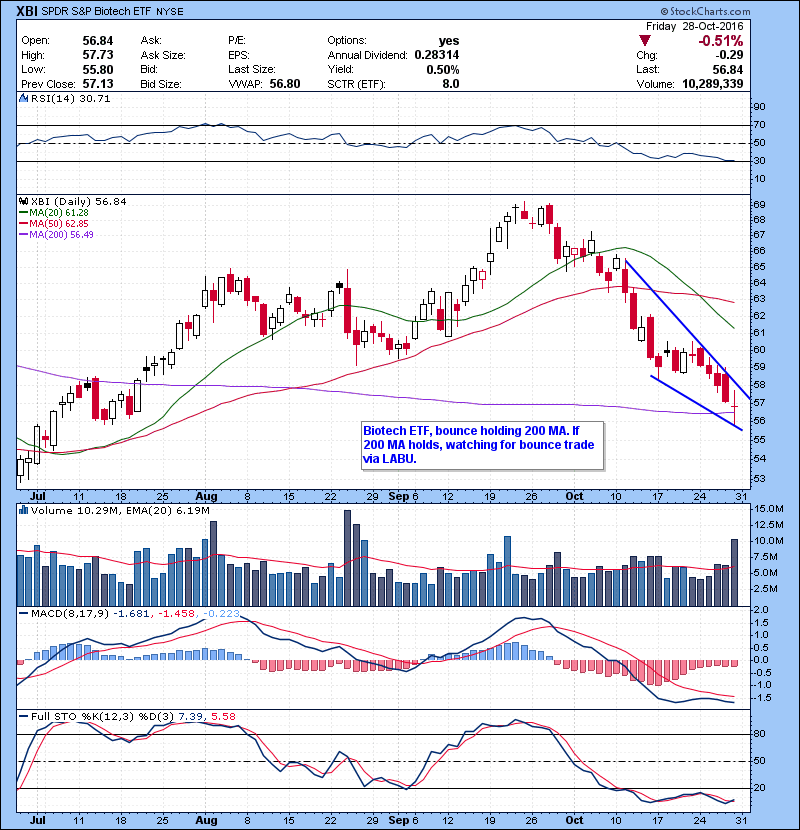Click the SPDR S&P Biotech ETF name
Image resolution: width=800 pixels, height=830 pixels.
(96, 11)
